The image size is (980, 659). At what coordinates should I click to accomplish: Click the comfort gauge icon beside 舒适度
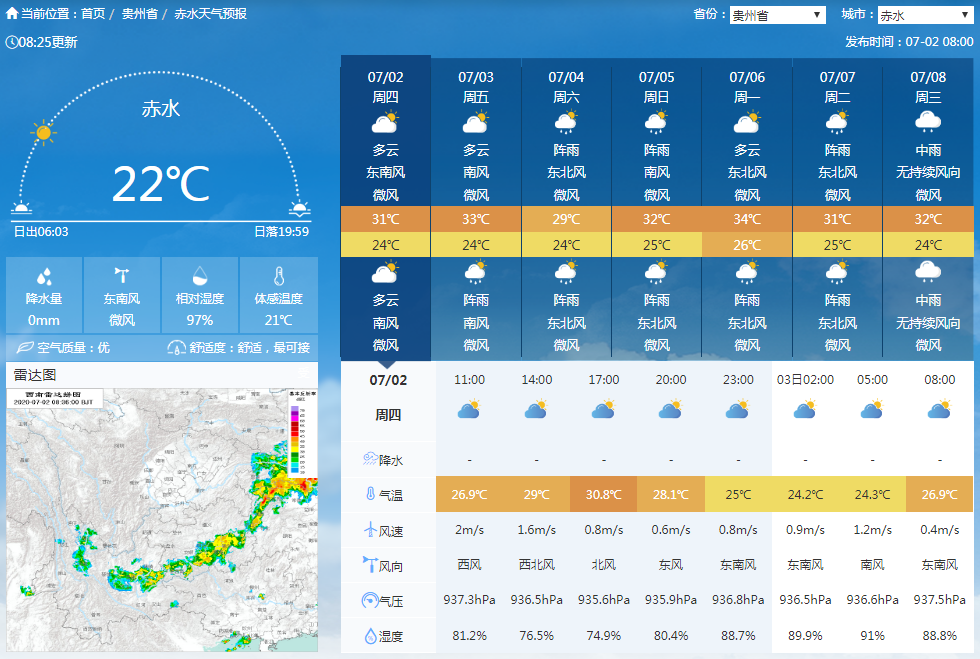[177, 347]
